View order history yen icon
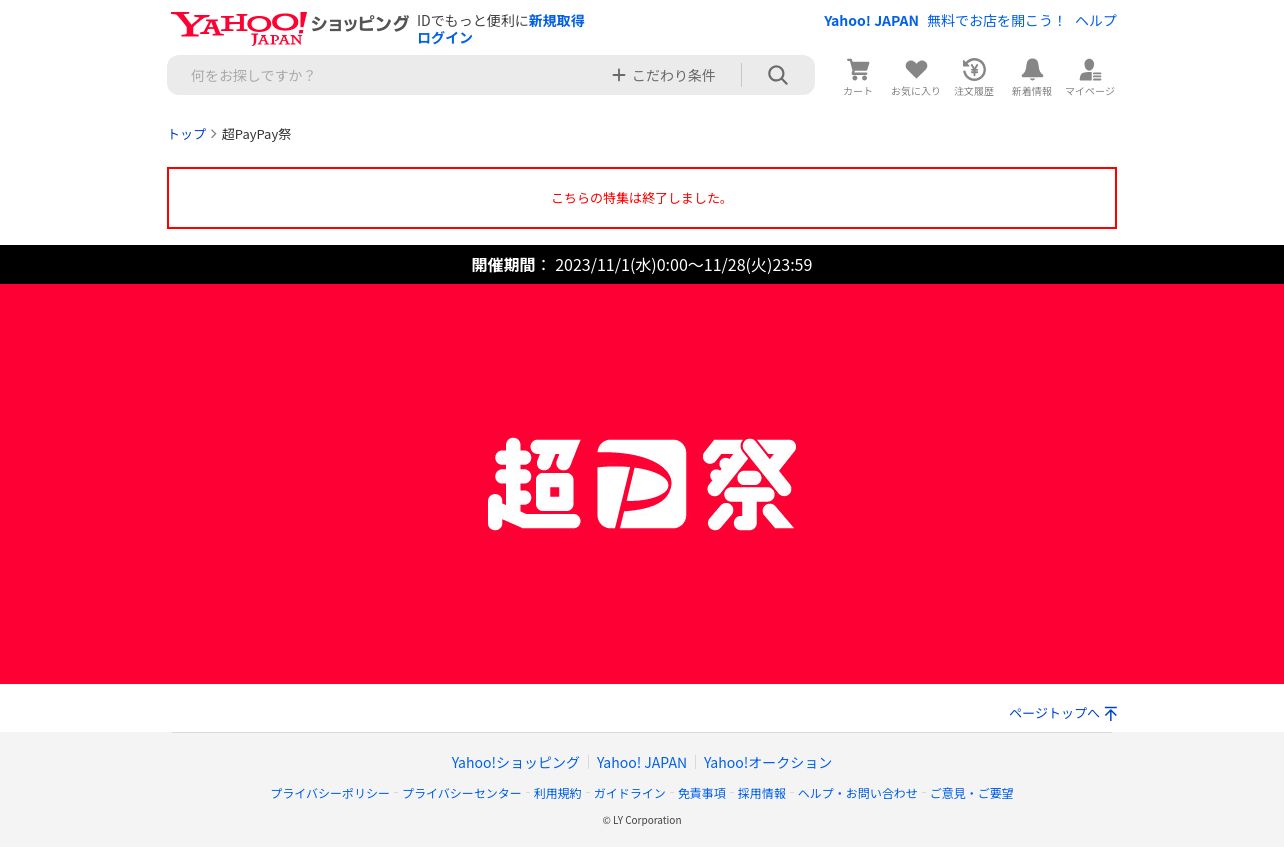Screen dimensions: 1284x847 [974, 70]
